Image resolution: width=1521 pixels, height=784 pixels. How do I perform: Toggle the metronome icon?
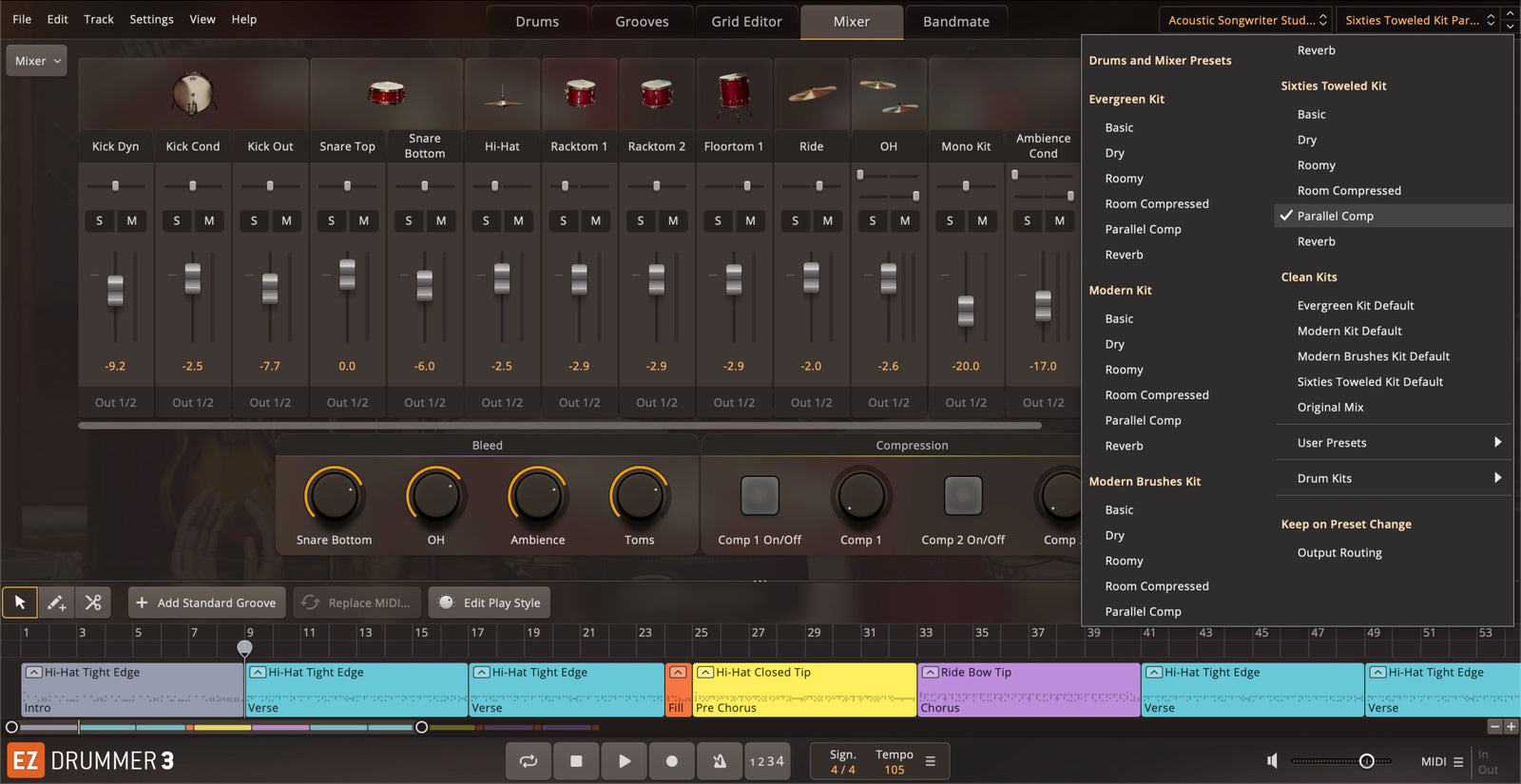click(720, 761)
